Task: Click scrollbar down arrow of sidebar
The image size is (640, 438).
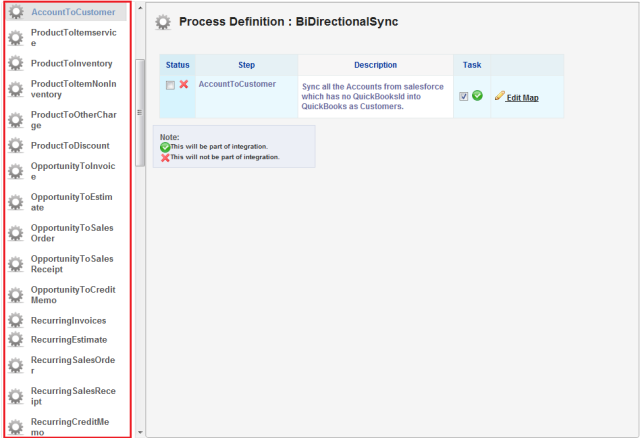Action: 140,432
